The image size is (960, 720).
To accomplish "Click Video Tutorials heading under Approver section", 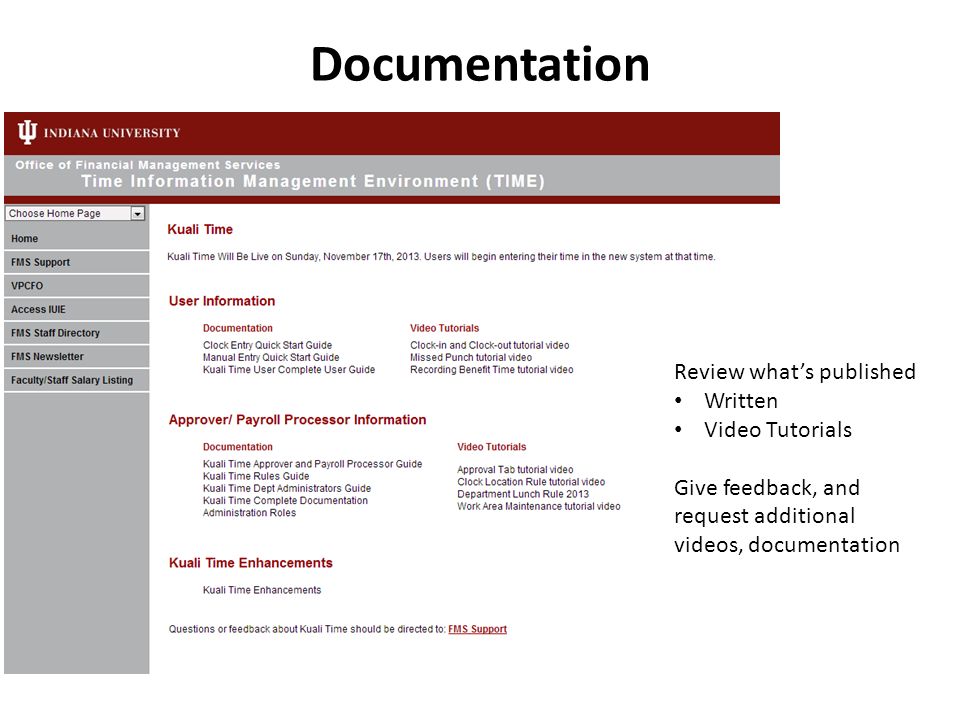I will click(x=492, y=447).
